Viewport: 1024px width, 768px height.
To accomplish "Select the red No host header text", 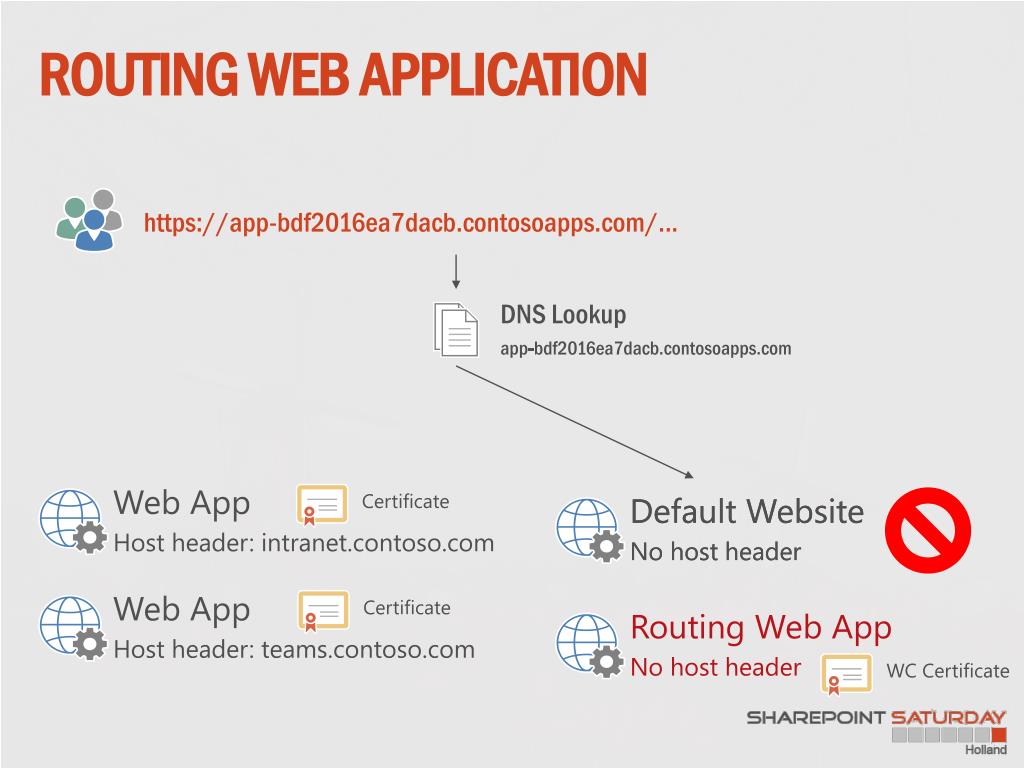I will (x=716, y=667).
